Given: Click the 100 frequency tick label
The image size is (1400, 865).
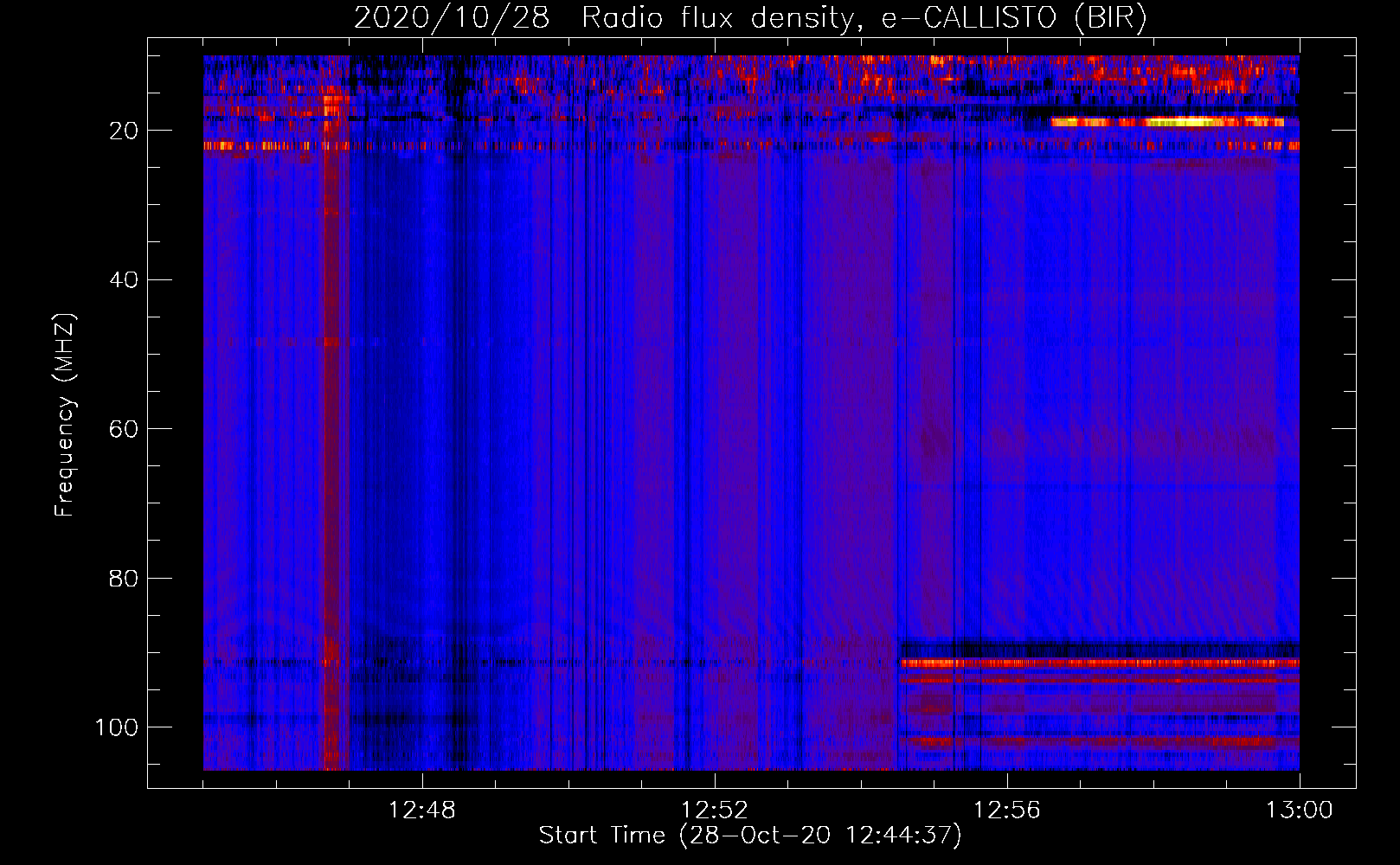Looking at the screenshot, I should tap(117, 727).
